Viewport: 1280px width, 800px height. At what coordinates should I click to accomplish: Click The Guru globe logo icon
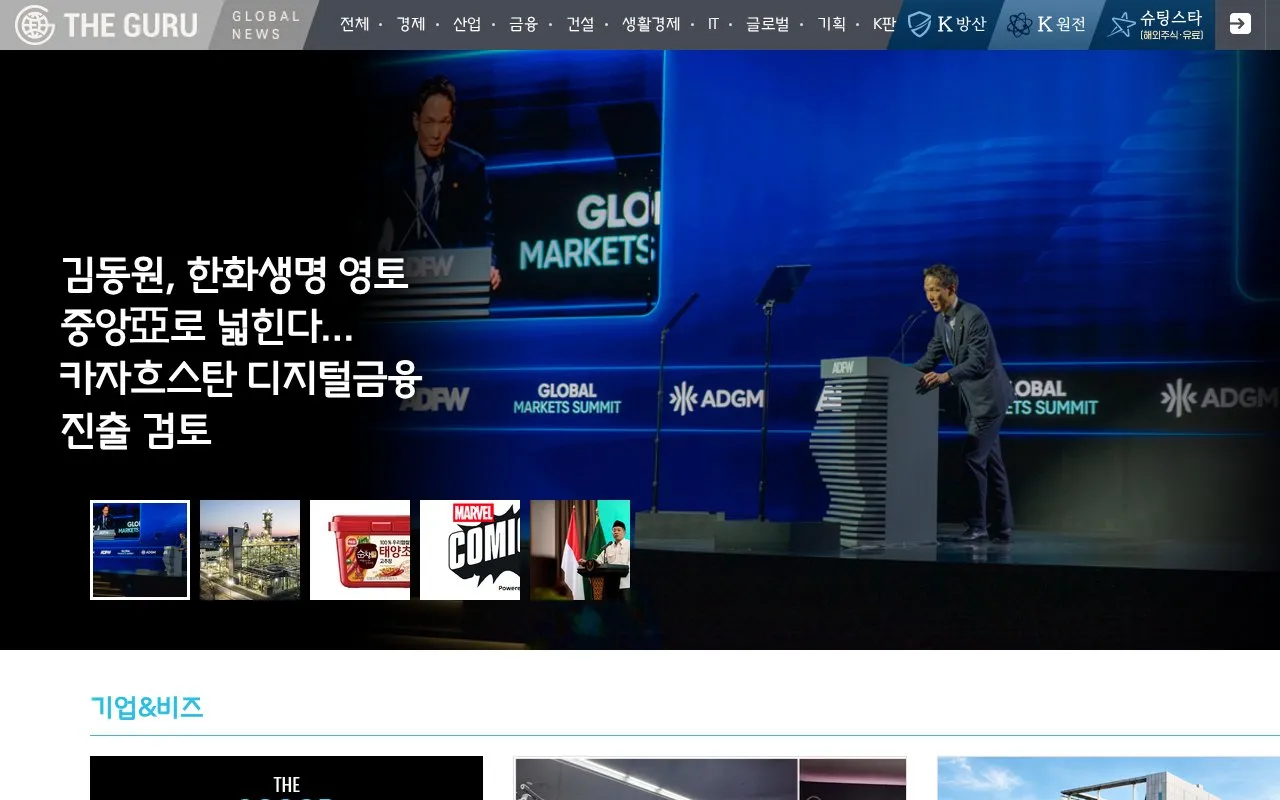point(35,25)
